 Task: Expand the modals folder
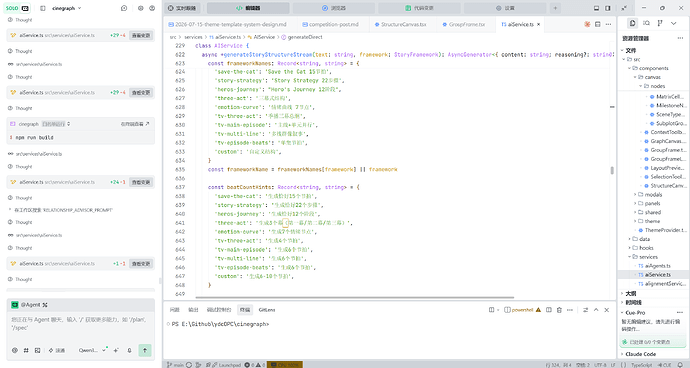(649, 195)
